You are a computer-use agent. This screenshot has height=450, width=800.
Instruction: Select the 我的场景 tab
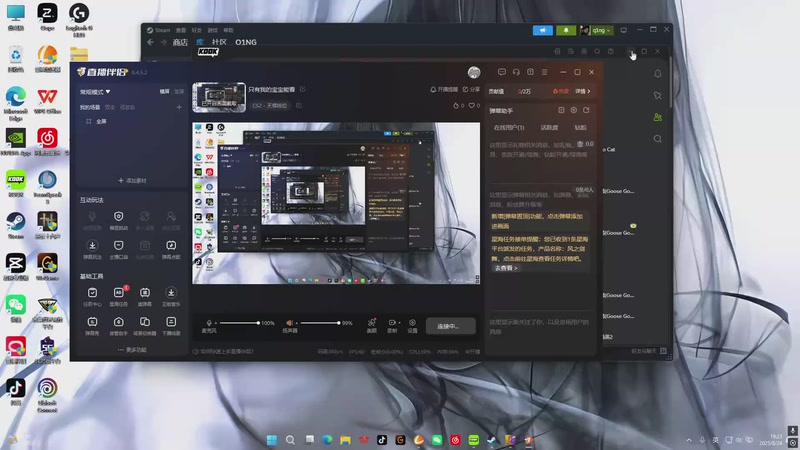click(x=90, y=107)
